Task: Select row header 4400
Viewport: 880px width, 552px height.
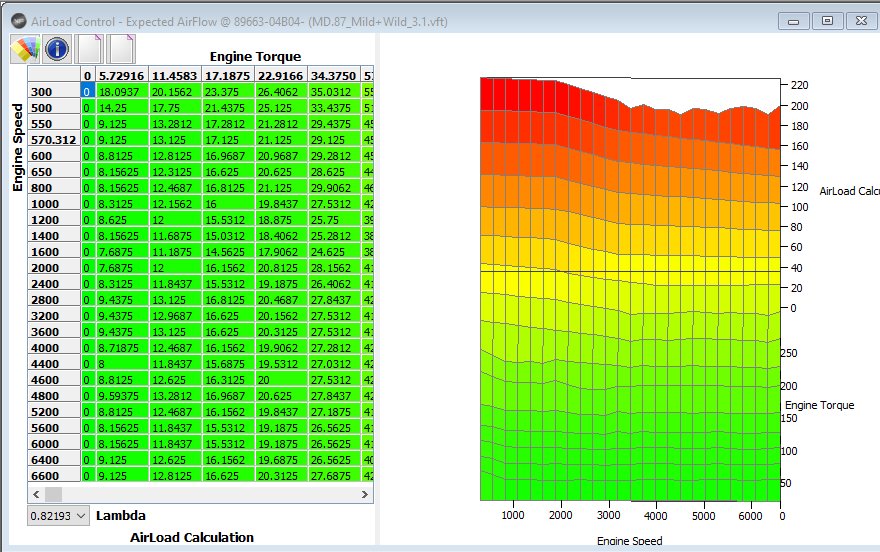Action: tap(54, 364)
